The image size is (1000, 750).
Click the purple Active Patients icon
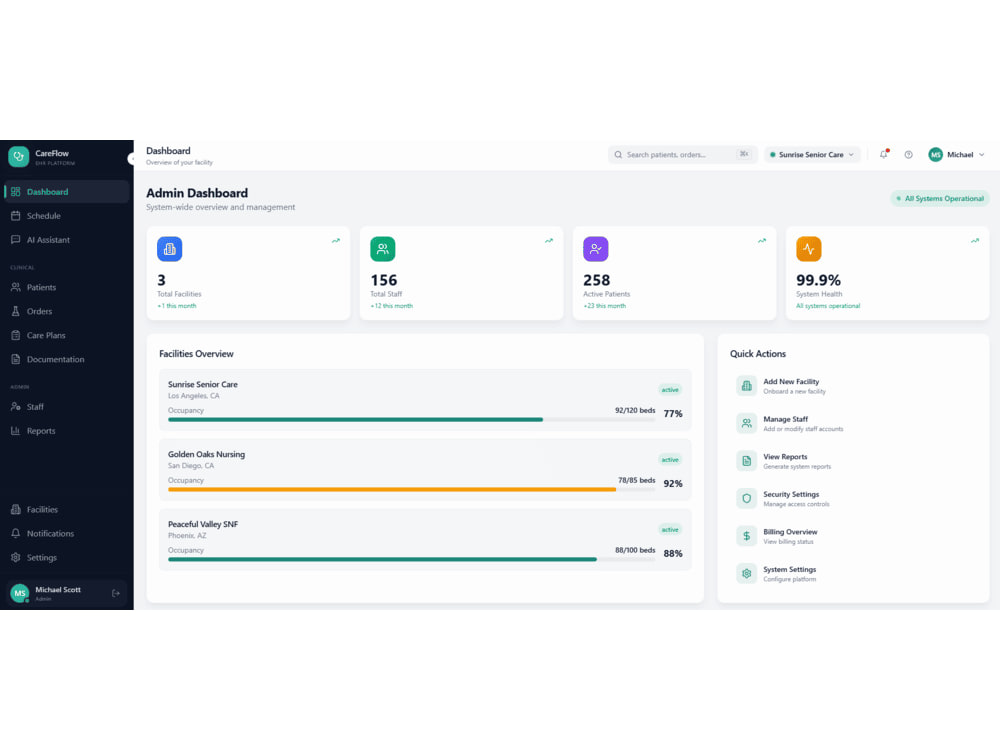coord(596,249)
